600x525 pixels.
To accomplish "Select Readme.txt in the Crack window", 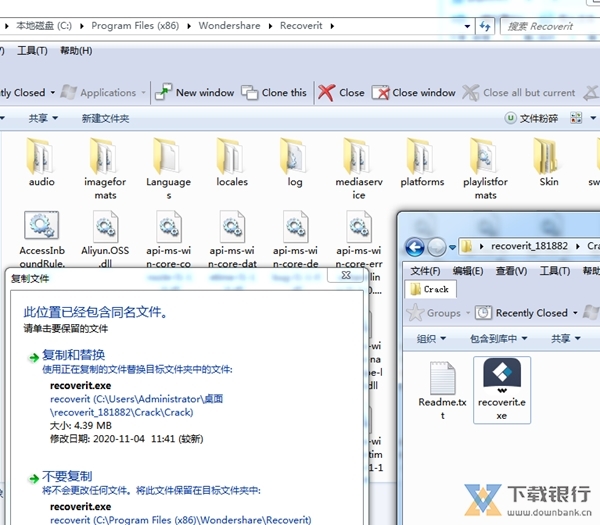I will click(442, 390).
